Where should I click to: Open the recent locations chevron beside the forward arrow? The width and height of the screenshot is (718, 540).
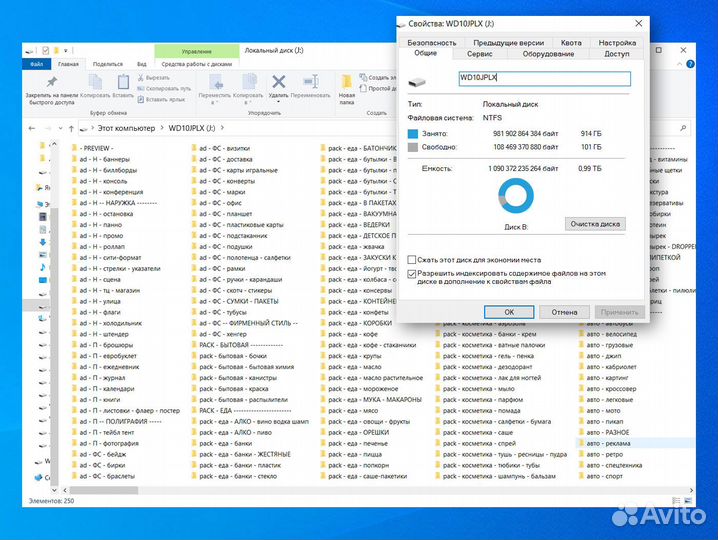60,128
